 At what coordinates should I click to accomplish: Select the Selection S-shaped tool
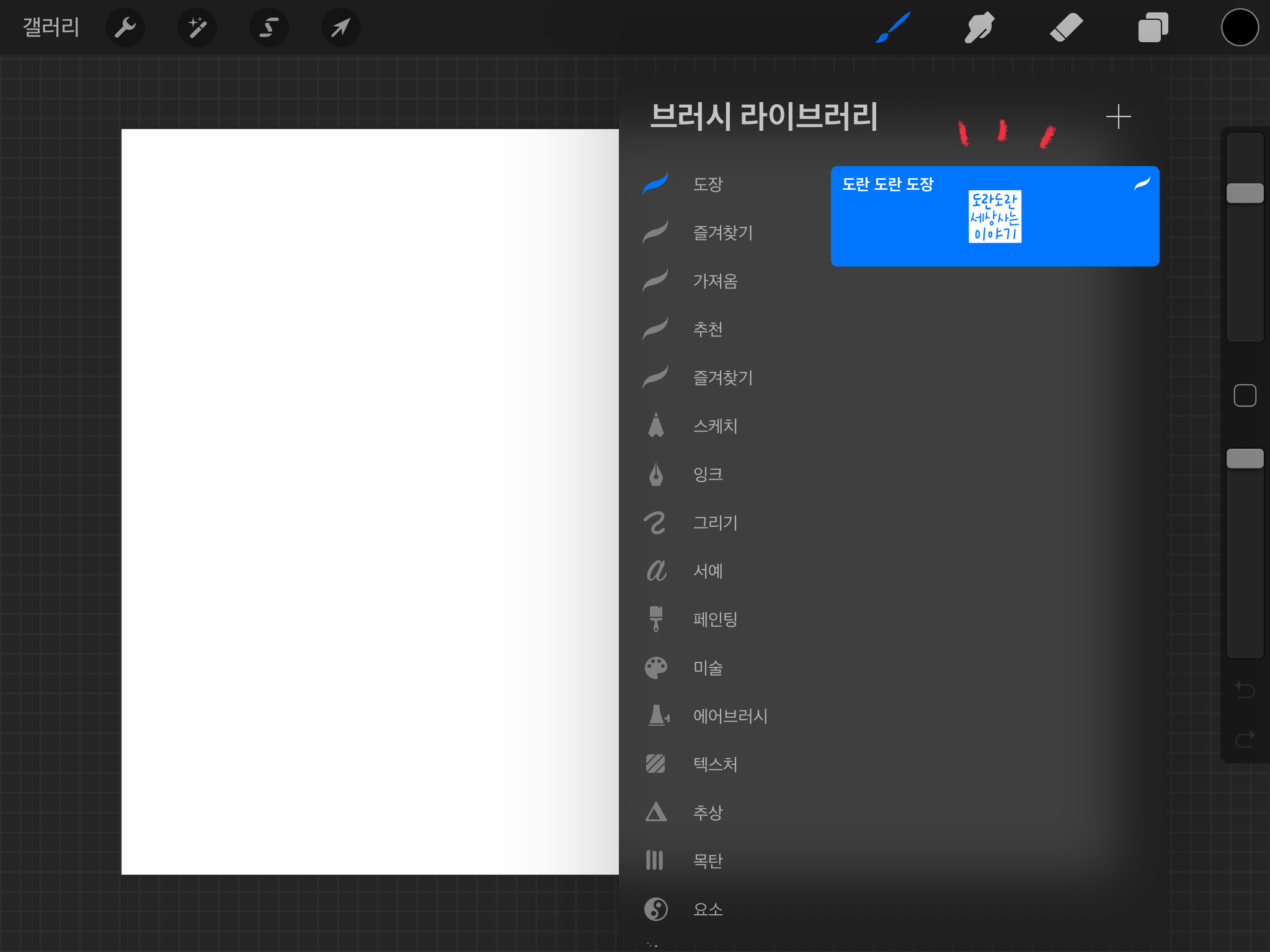point(269,27)
